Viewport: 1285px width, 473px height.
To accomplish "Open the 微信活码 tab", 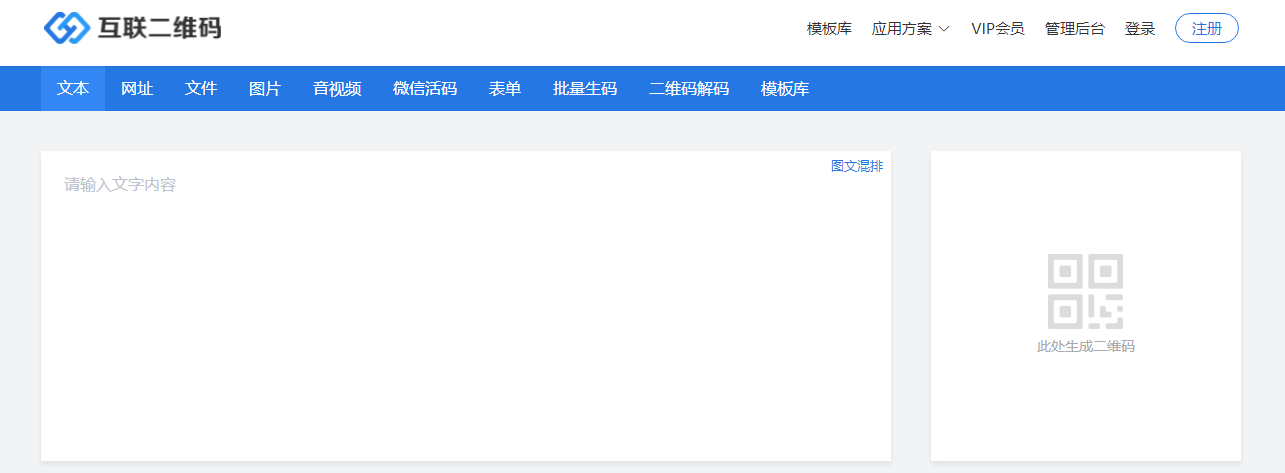I will pos(425,89).
